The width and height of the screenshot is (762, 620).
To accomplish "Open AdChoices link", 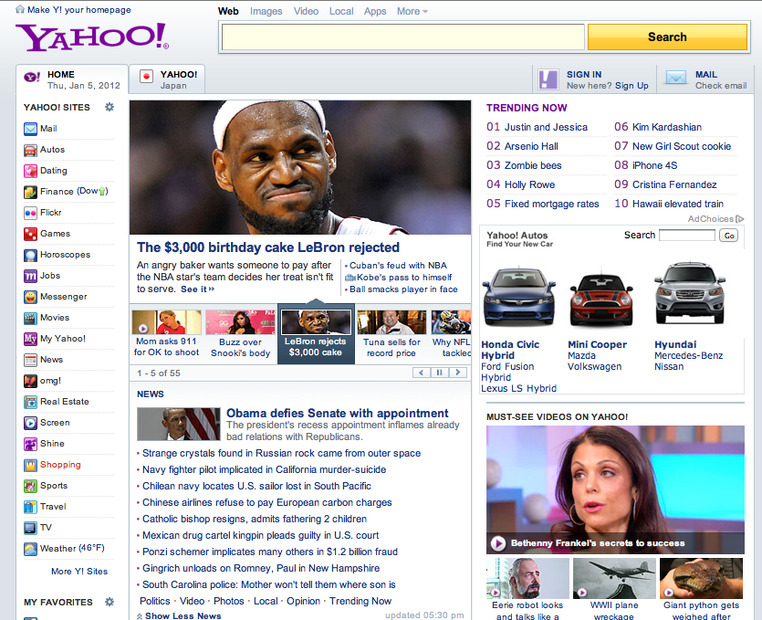I will click(715, 219).
